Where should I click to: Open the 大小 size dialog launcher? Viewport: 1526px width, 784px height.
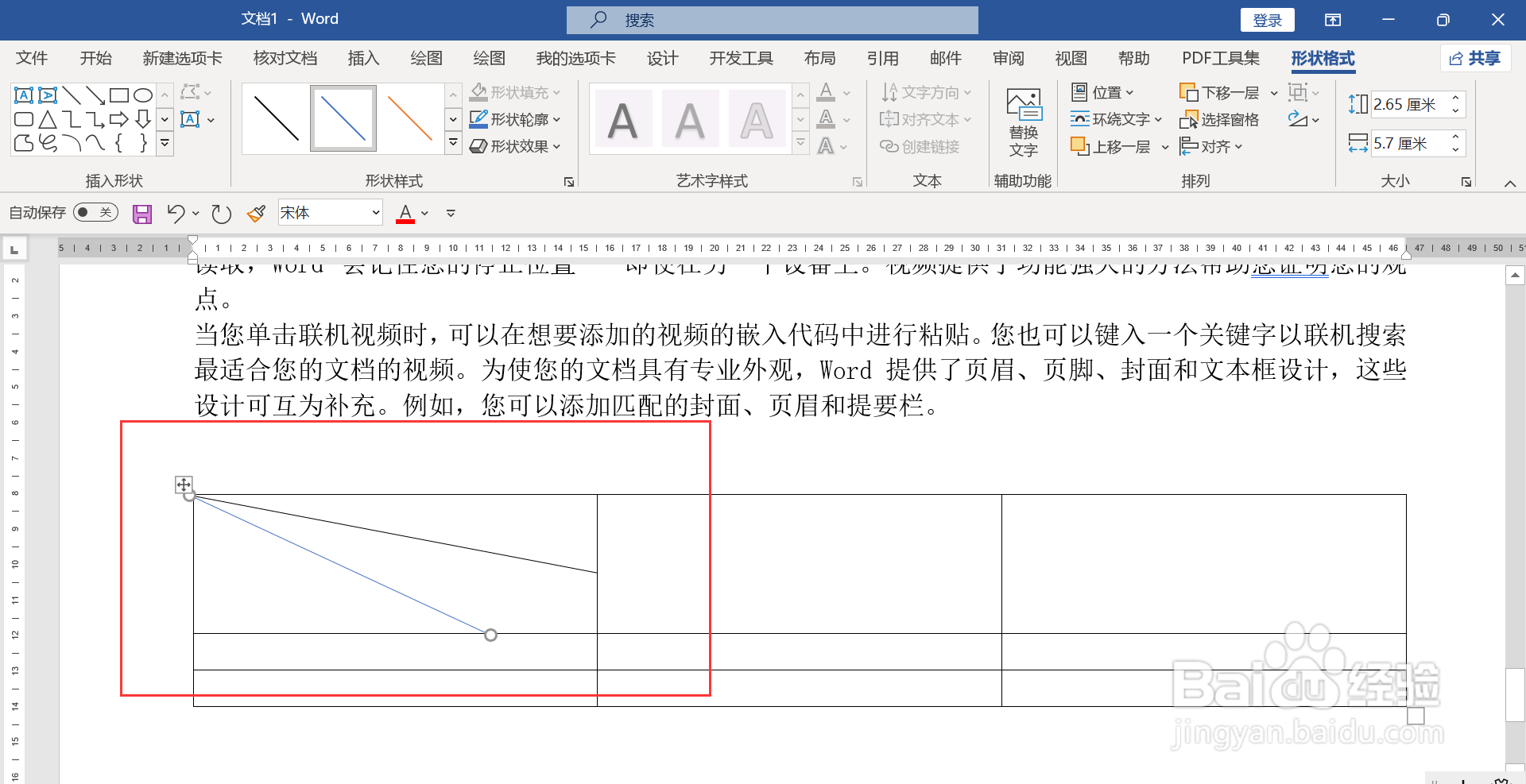[1466, 182]
